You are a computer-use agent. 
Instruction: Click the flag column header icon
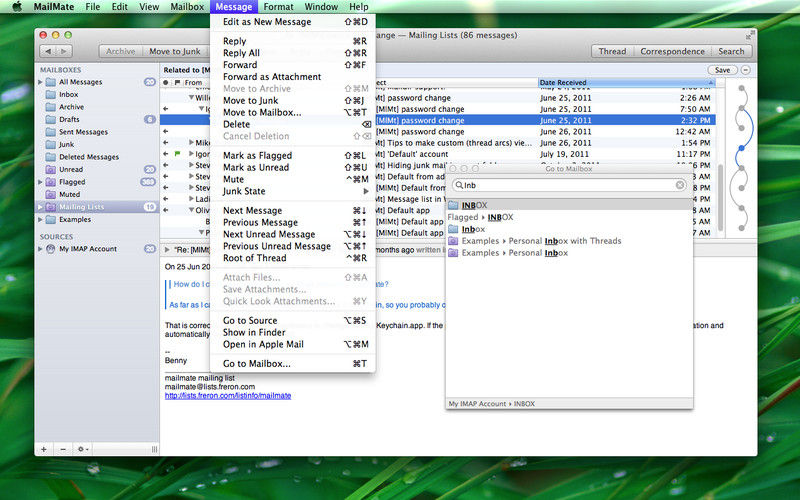177,83
